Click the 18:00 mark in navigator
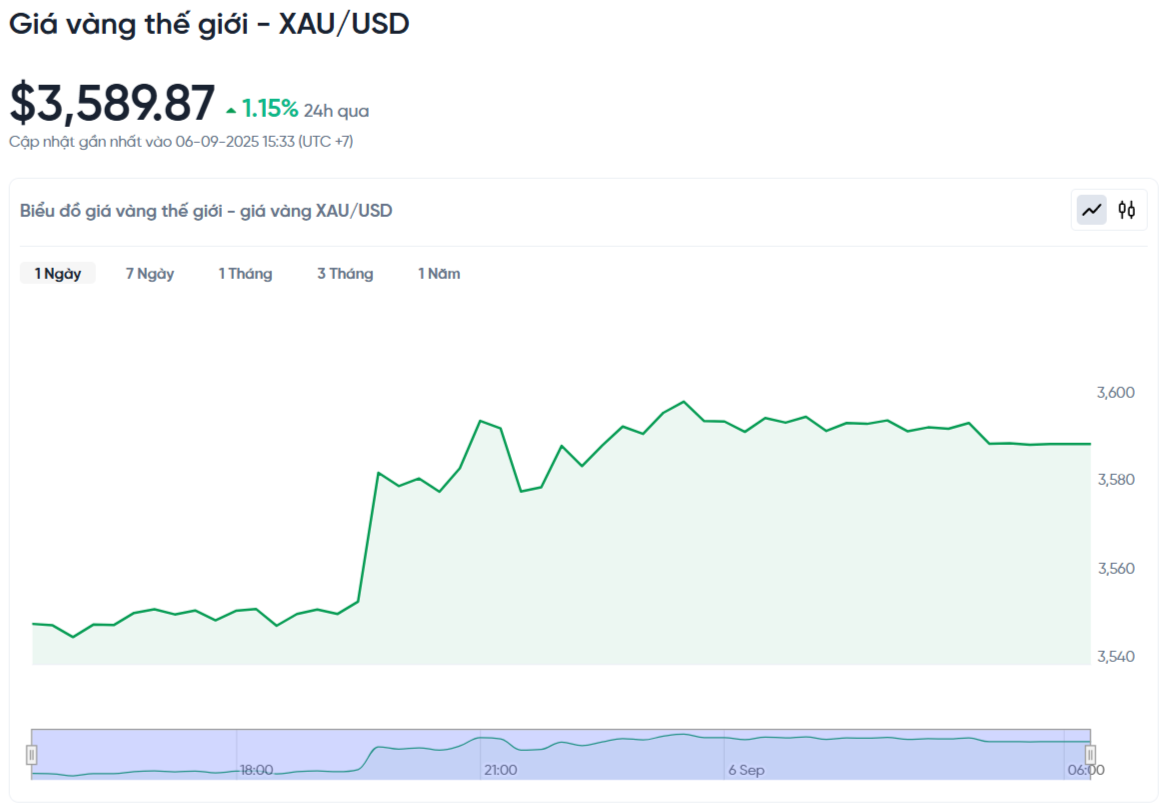The image size is (1161, 806). point(256,770)
